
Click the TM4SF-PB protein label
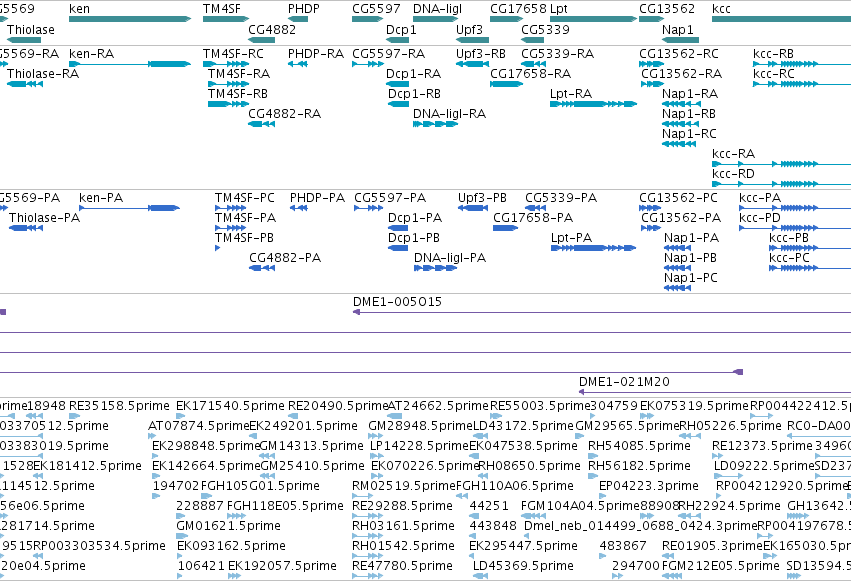coord(244,238)
